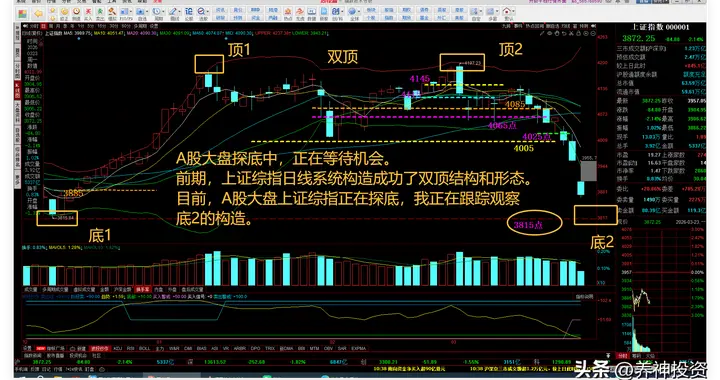720x380 pixels.
Task: Switch chart period to 30分
Action: 114,26
